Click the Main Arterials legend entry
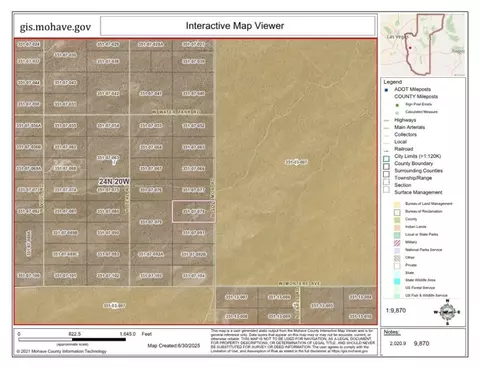 (x=409, y=127)
